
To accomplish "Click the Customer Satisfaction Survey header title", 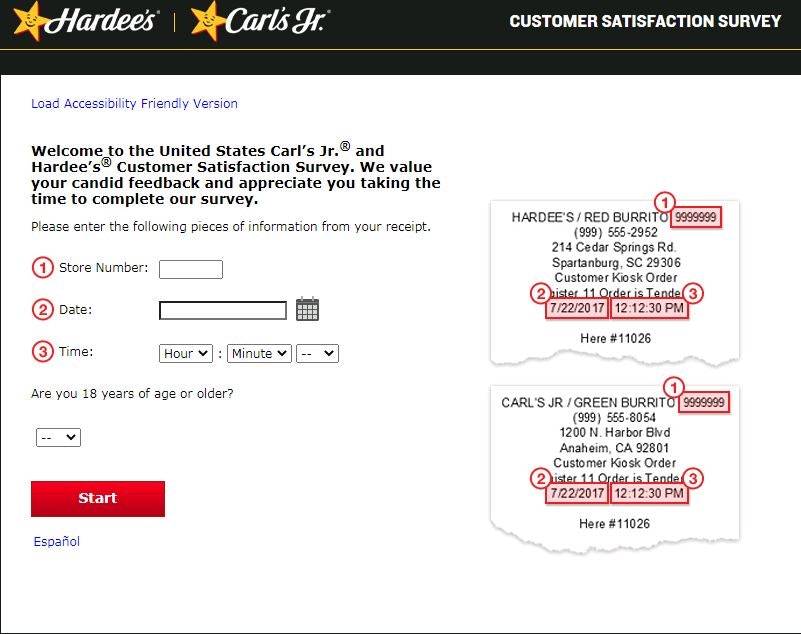I will [x=645, y=21].
